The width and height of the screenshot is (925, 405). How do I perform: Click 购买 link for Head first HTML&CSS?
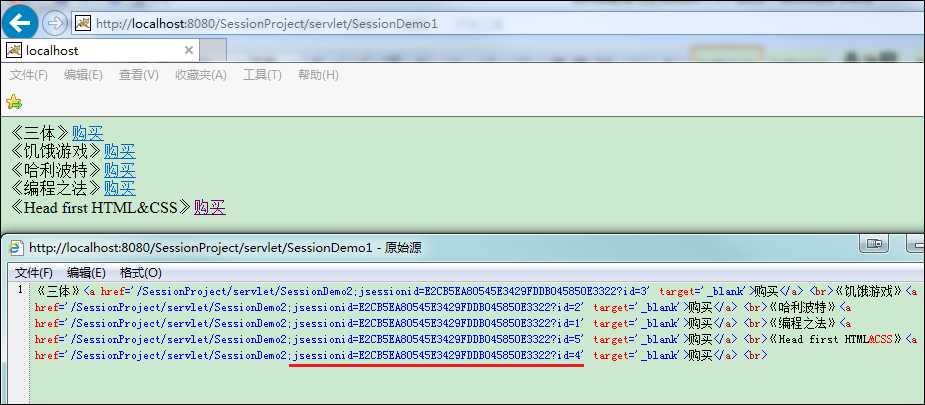tap(209, 208)
